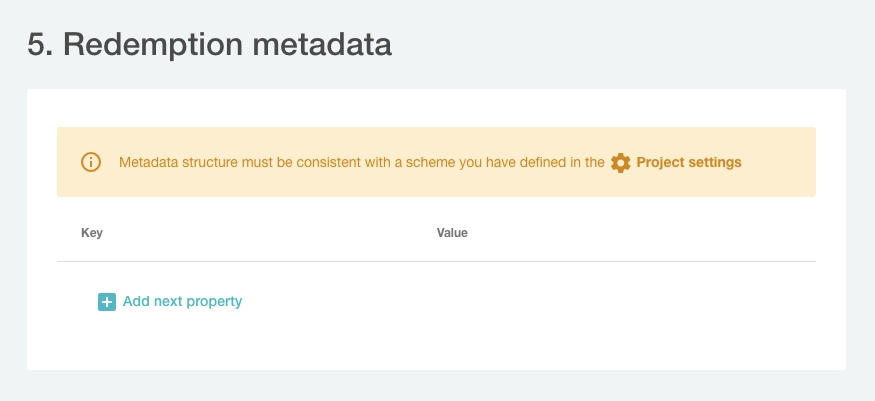The image size is (875, 401).
Task: Click the plus icon to add a property
Action: (107, 301)
